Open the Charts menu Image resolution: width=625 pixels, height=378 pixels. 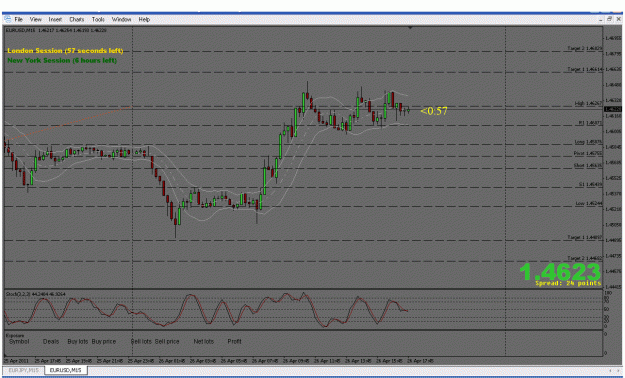tap(77, 19)
